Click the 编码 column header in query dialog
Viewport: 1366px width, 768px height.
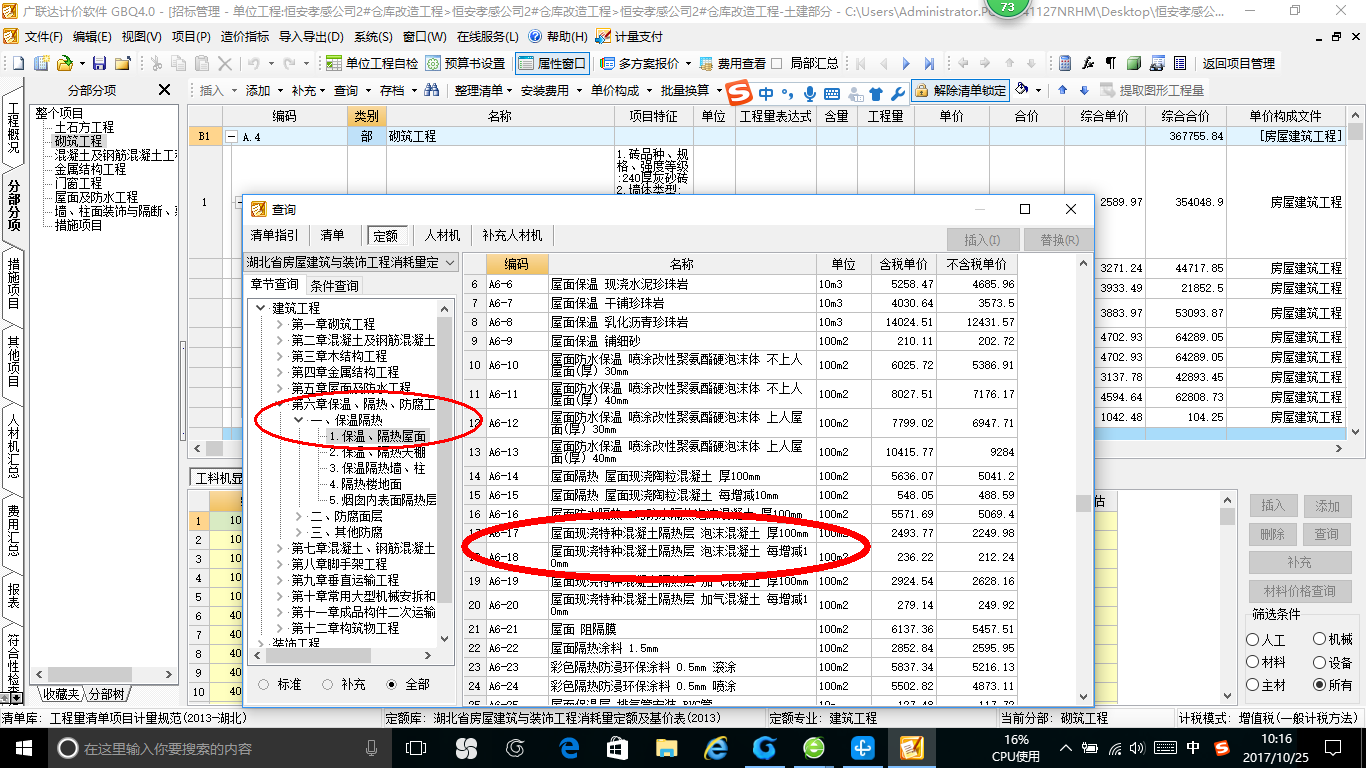516,264
